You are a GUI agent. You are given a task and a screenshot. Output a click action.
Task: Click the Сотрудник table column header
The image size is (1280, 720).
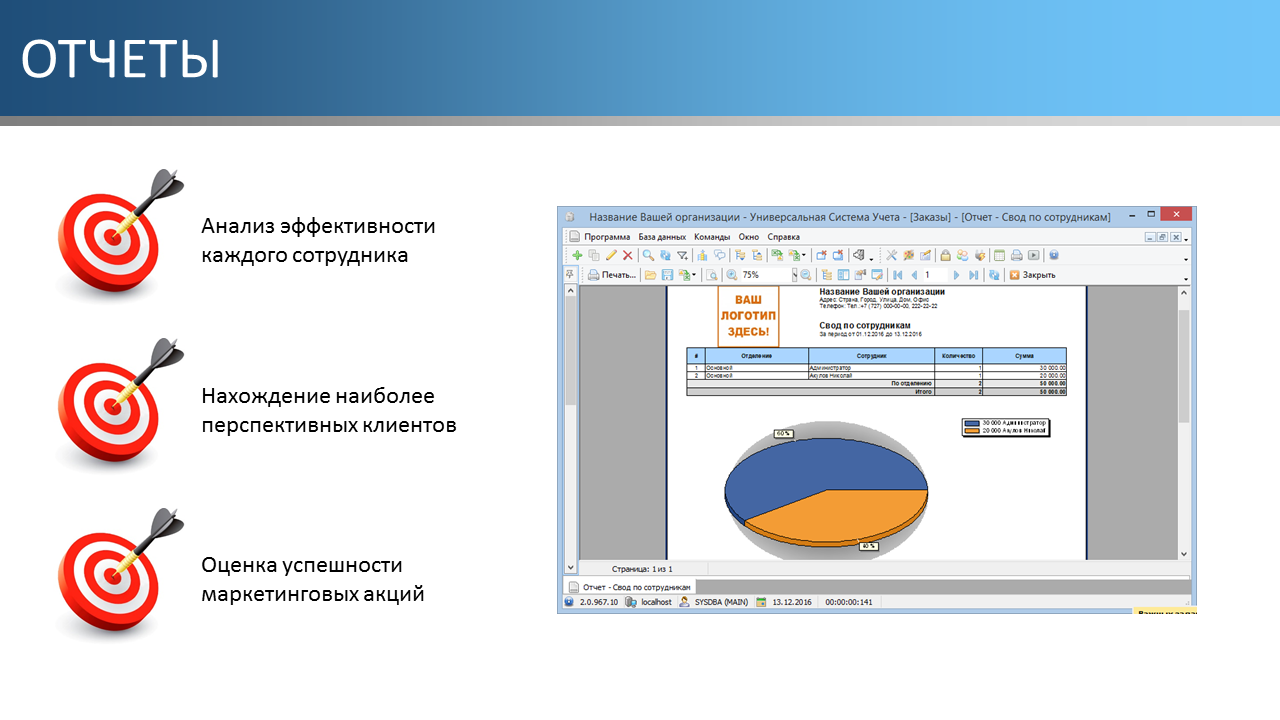click(x=871, y=356)
